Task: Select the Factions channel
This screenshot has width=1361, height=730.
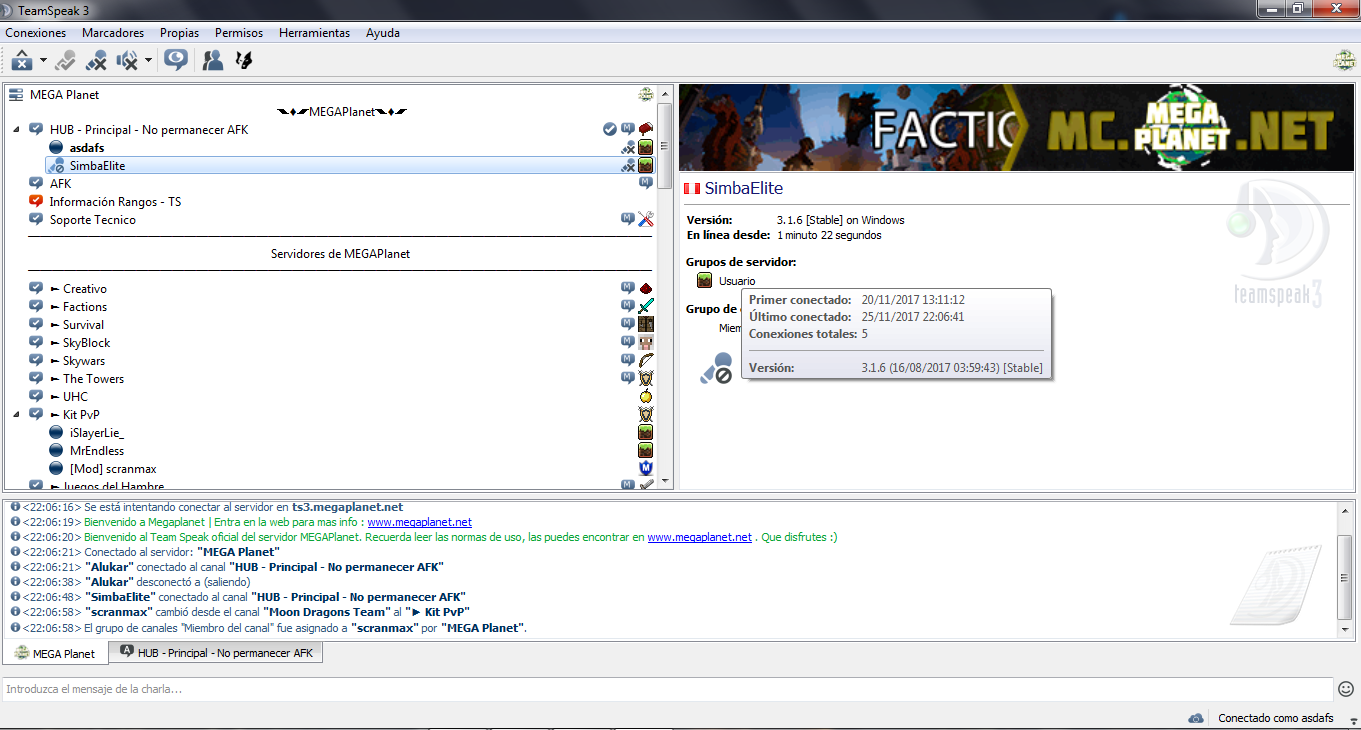Action: pos(78,307)
